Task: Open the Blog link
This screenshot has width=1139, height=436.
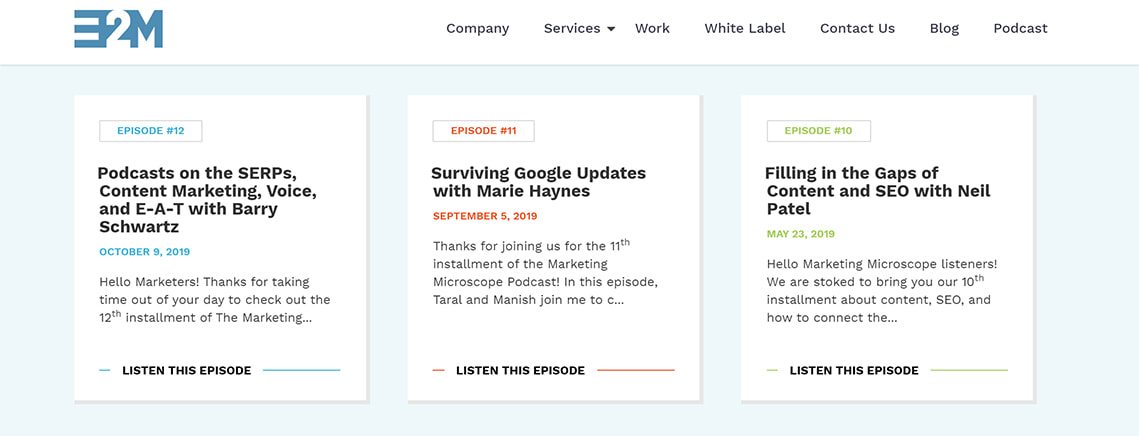Action: click(944, 28)
